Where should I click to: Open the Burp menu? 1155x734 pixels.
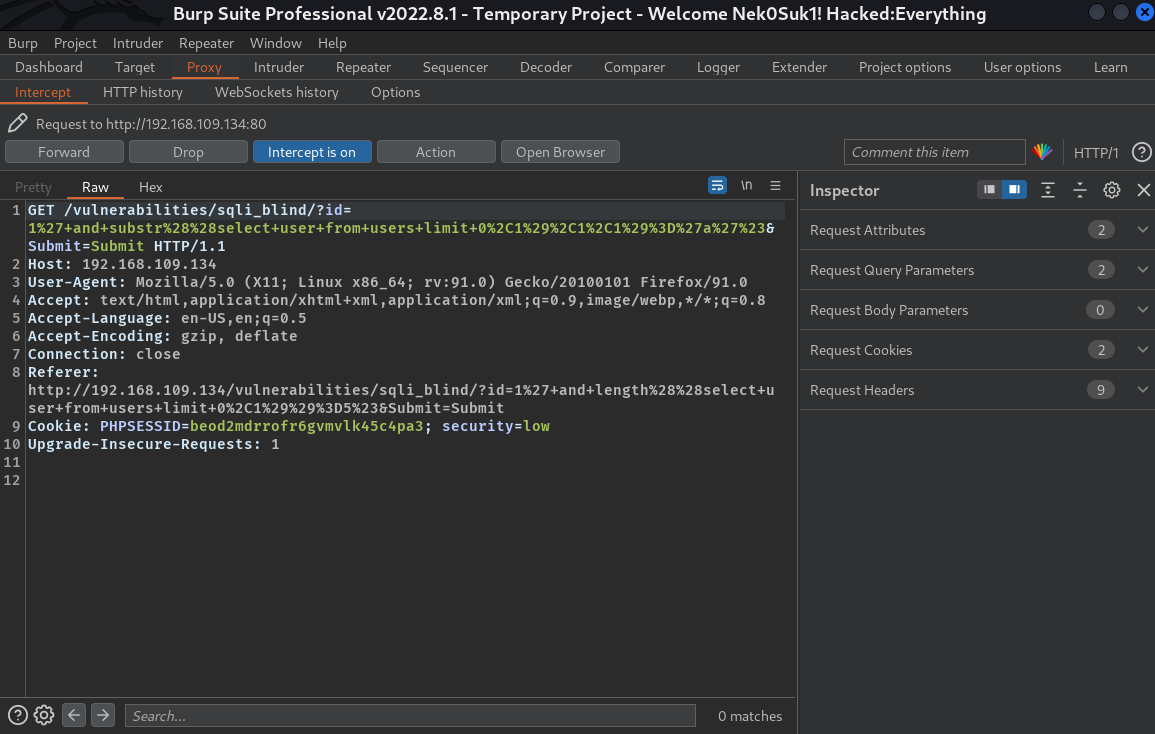[x=23, y=43]
